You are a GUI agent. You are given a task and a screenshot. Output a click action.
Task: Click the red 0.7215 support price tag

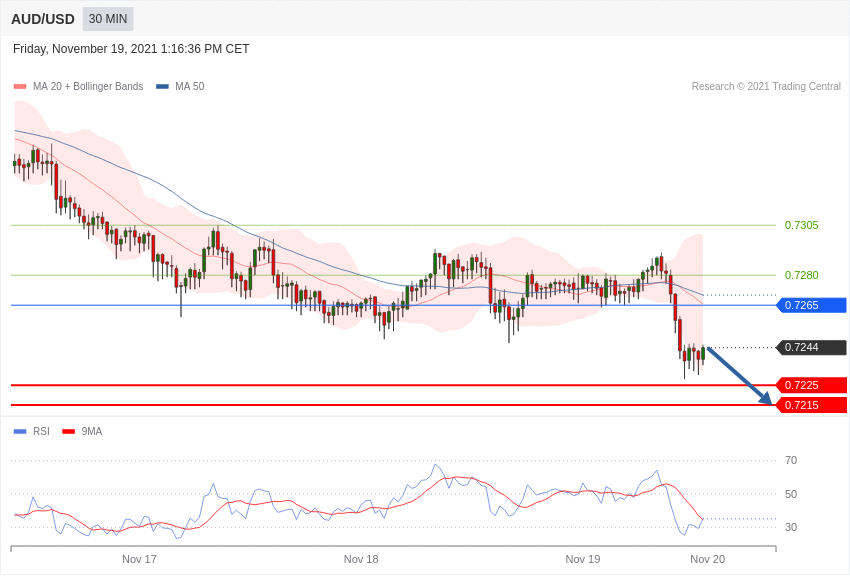(812, 405)
